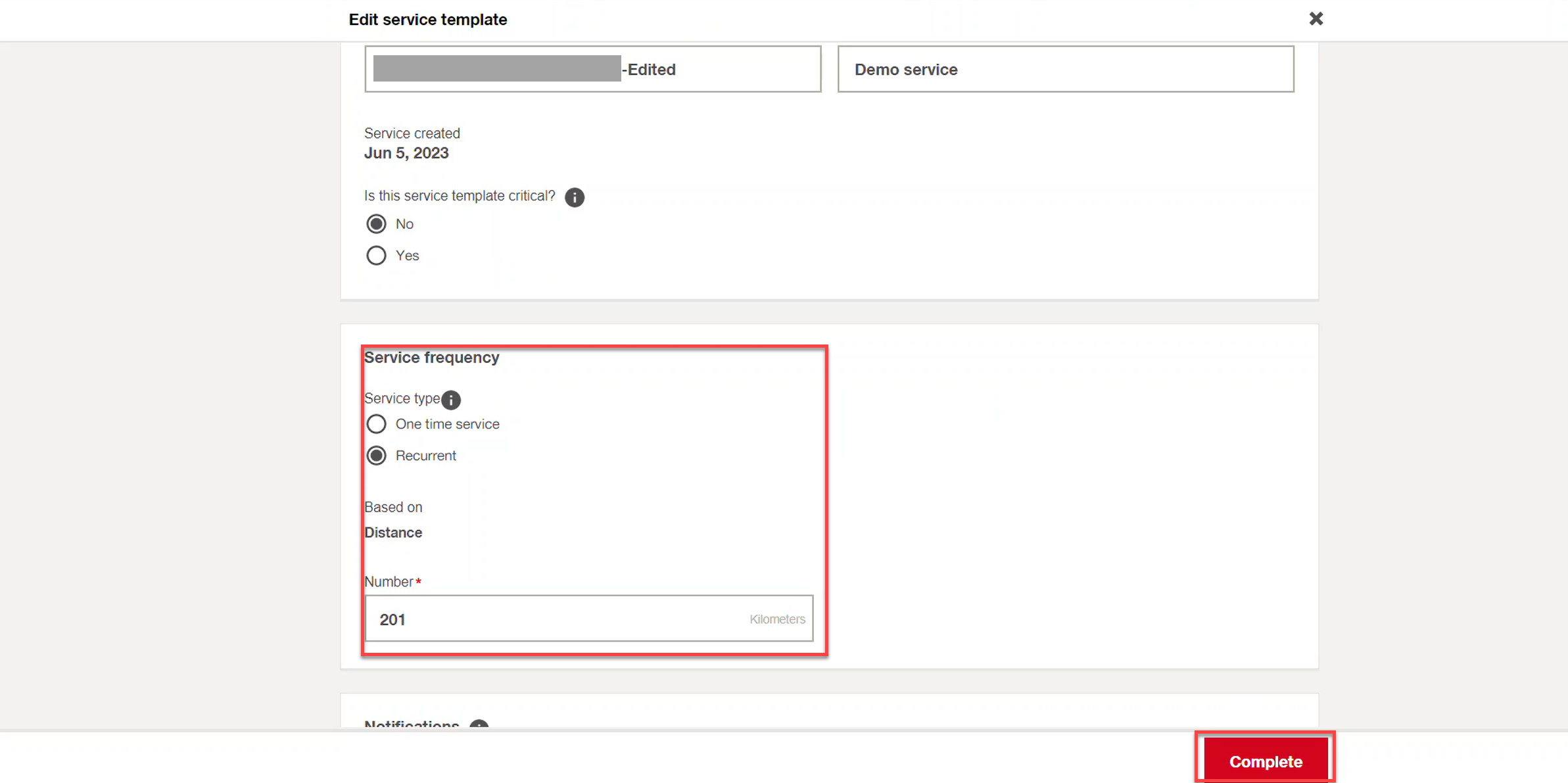Viewport: 1568px width, 783px height.
Task: Choose the One time service option
Action: pos(376,424)
